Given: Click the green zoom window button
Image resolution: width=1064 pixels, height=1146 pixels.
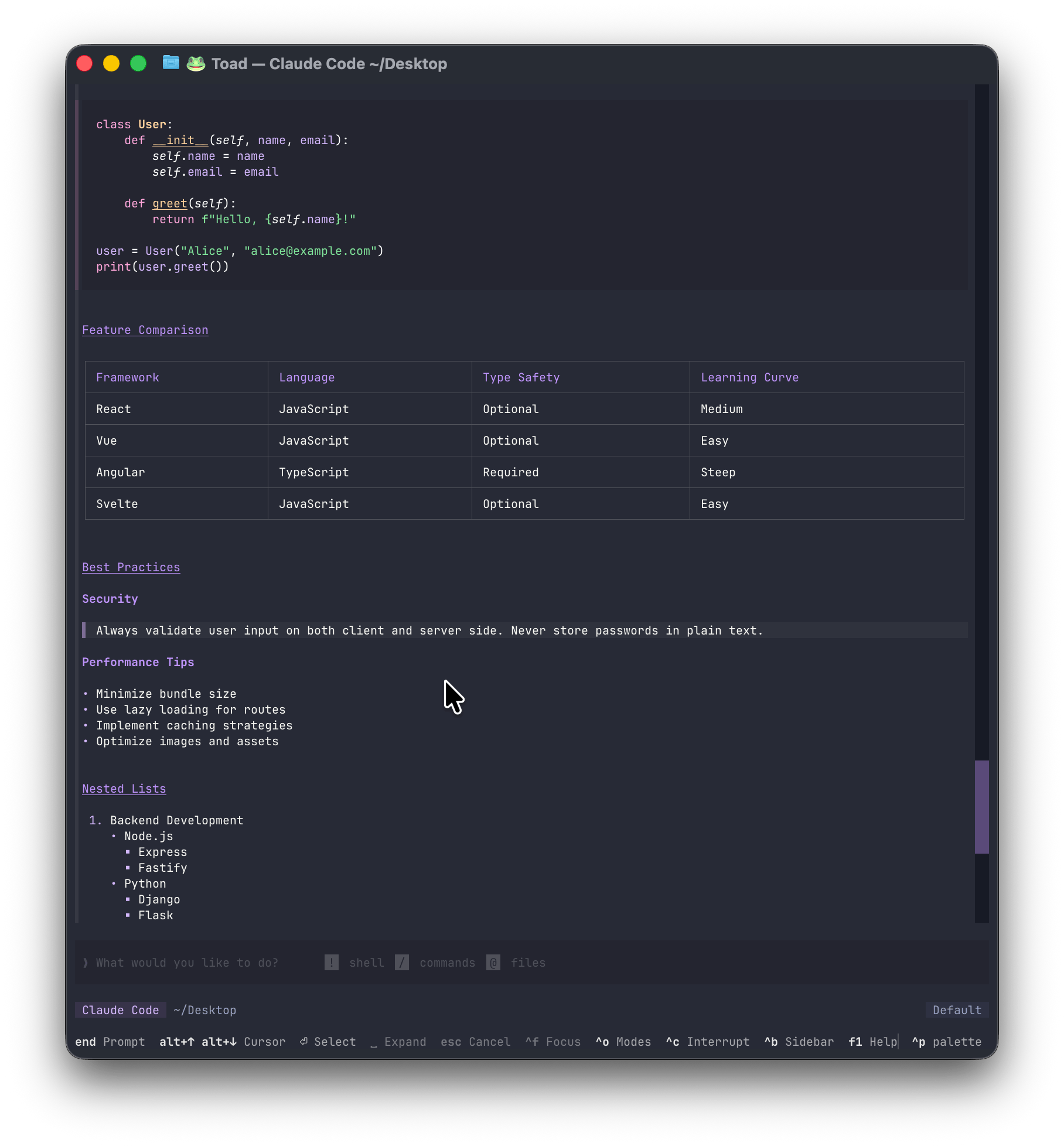Looking at the screenshot, I should coord(138,63).
